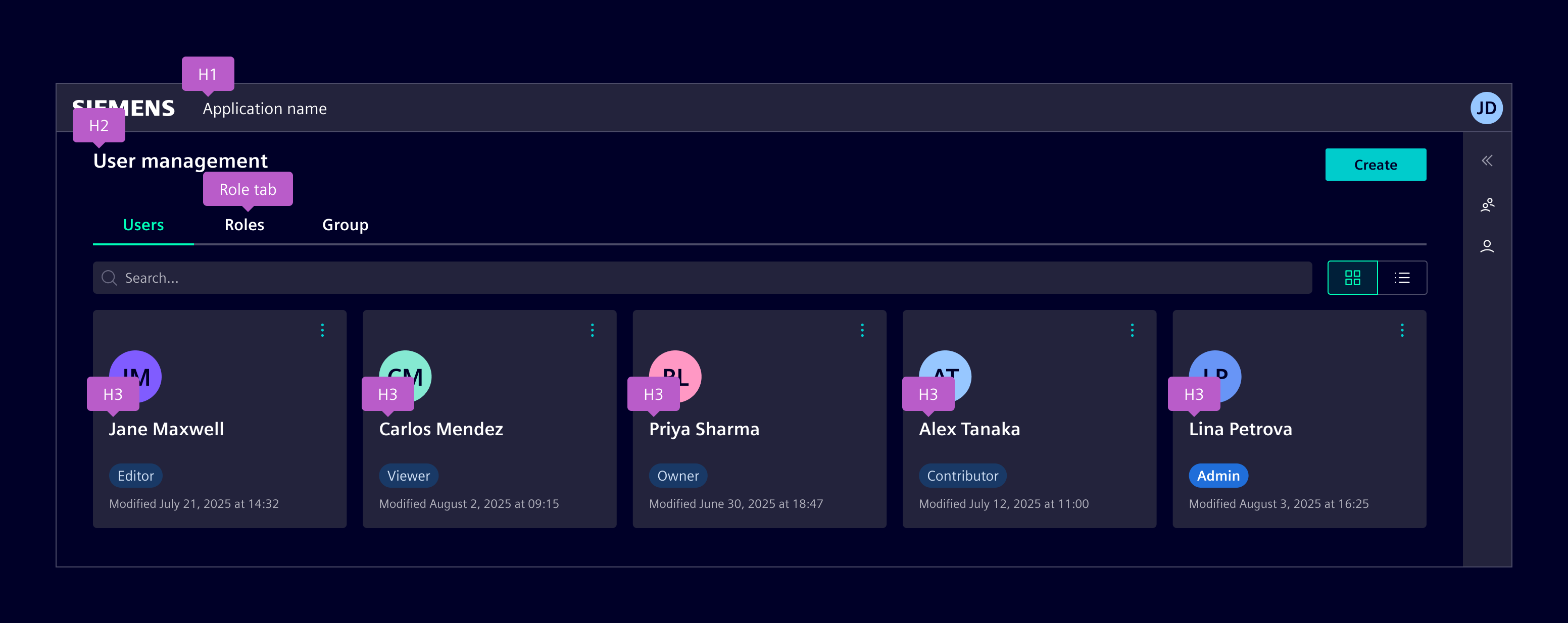This screenshot has width=1568, height=623.
Task: Open the groups icon in the right sidebar
Action: point(1487,205)
